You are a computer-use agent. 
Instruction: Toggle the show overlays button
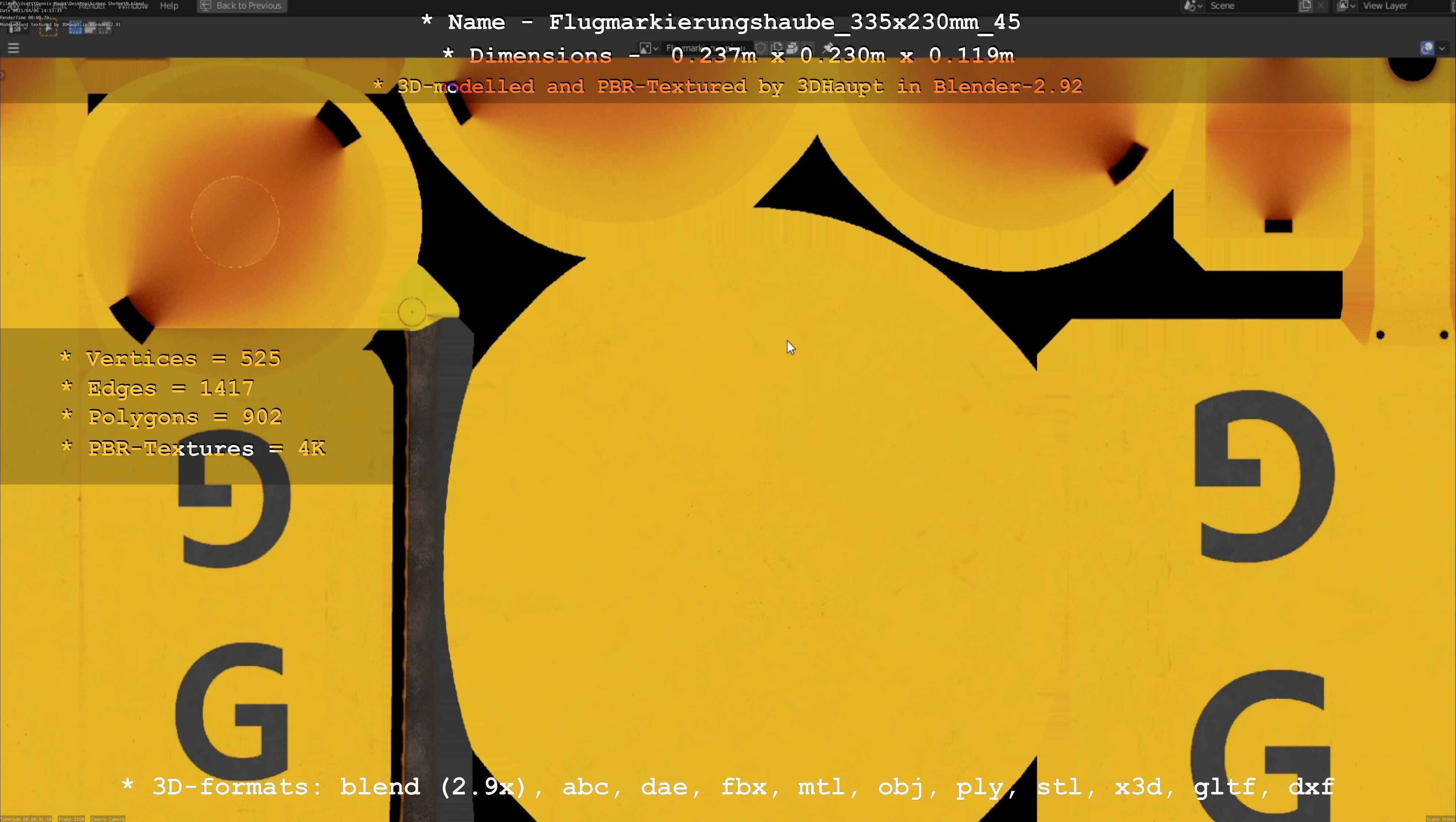(x=1427, y=48)
